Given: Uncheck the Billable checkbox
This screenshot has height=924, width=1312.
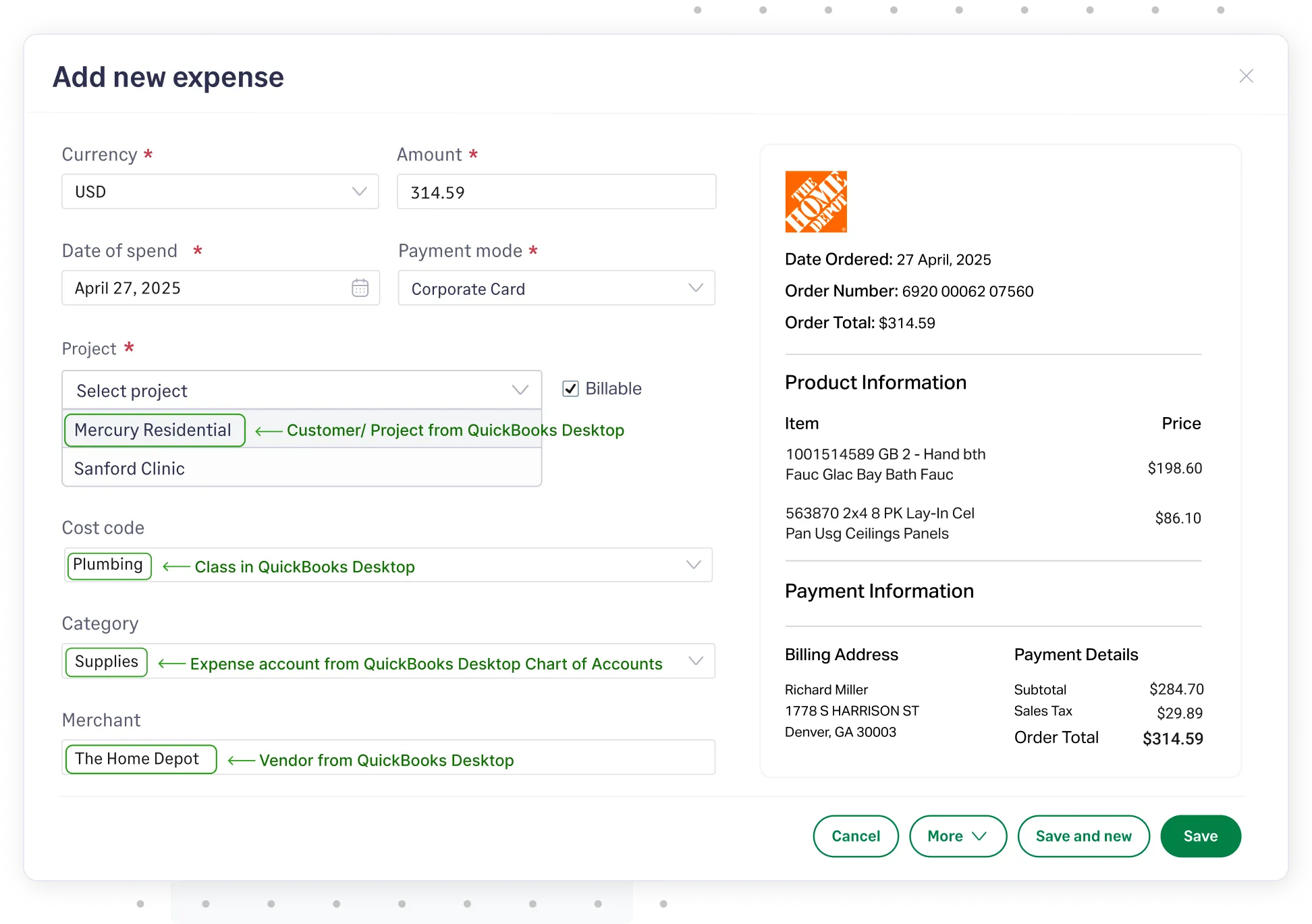Looking at the screenshot, I should pos(570,388).
